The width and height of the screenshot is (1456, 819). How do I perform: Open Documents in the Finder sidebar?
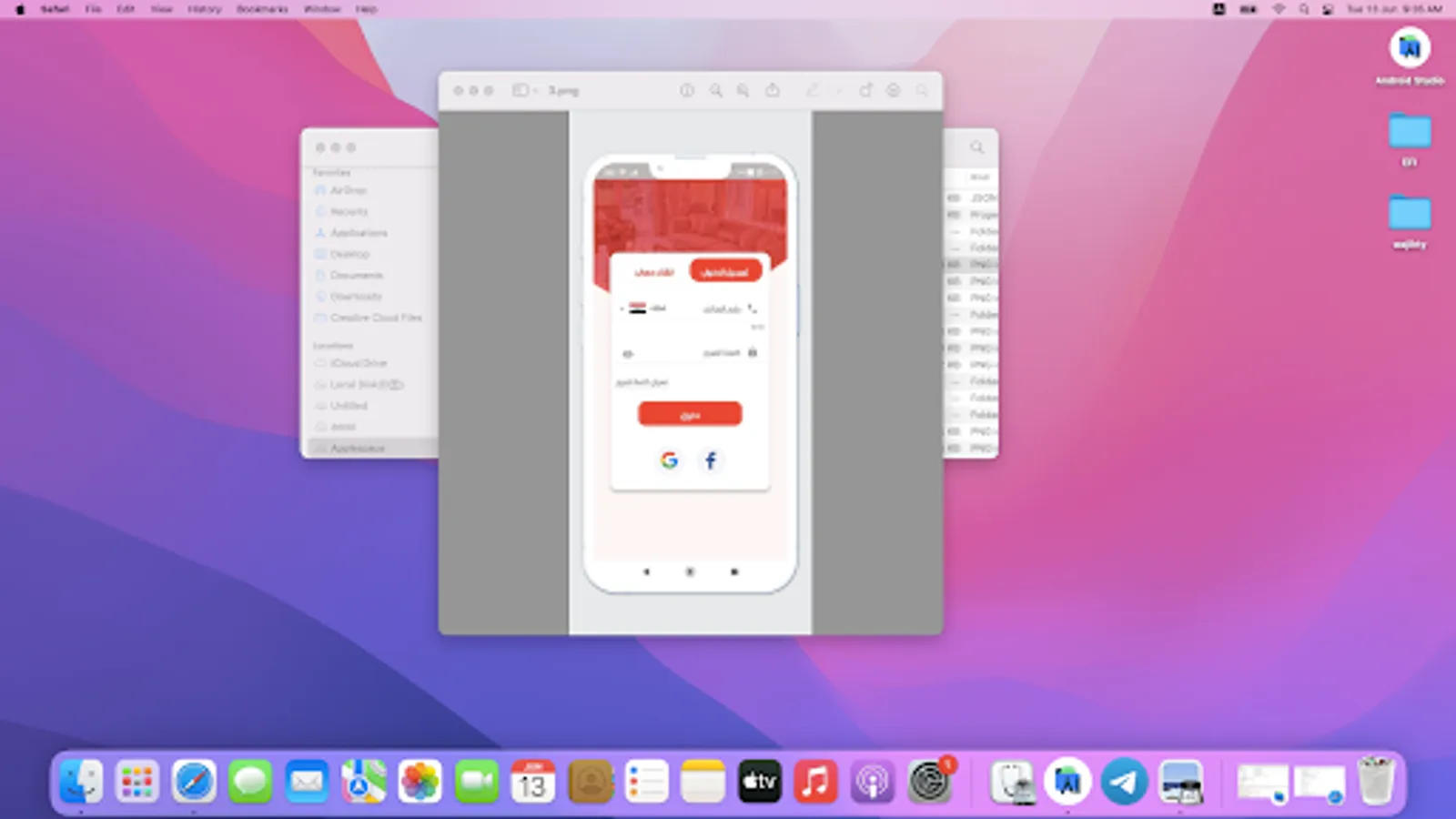pos(356,275)
